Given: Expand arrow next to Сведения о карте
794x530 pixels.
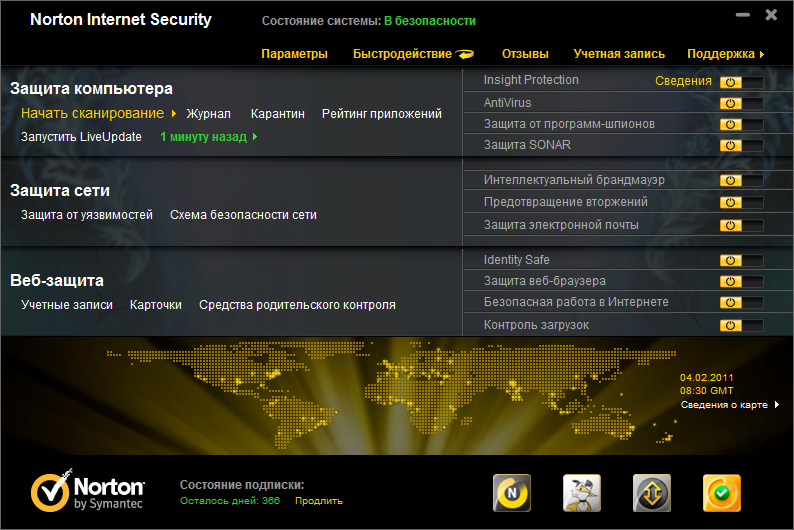Looking at the screenshot, I should 777,404.
